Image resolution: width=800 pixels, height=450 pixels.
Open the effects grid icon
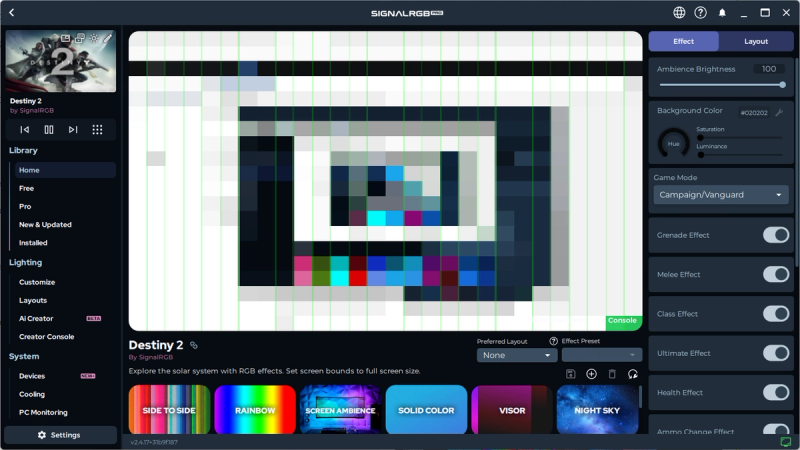tap(97, 129)
